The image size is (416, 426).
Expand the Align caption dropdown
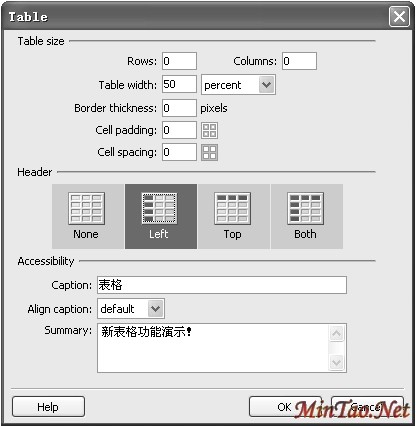point(131,308)
